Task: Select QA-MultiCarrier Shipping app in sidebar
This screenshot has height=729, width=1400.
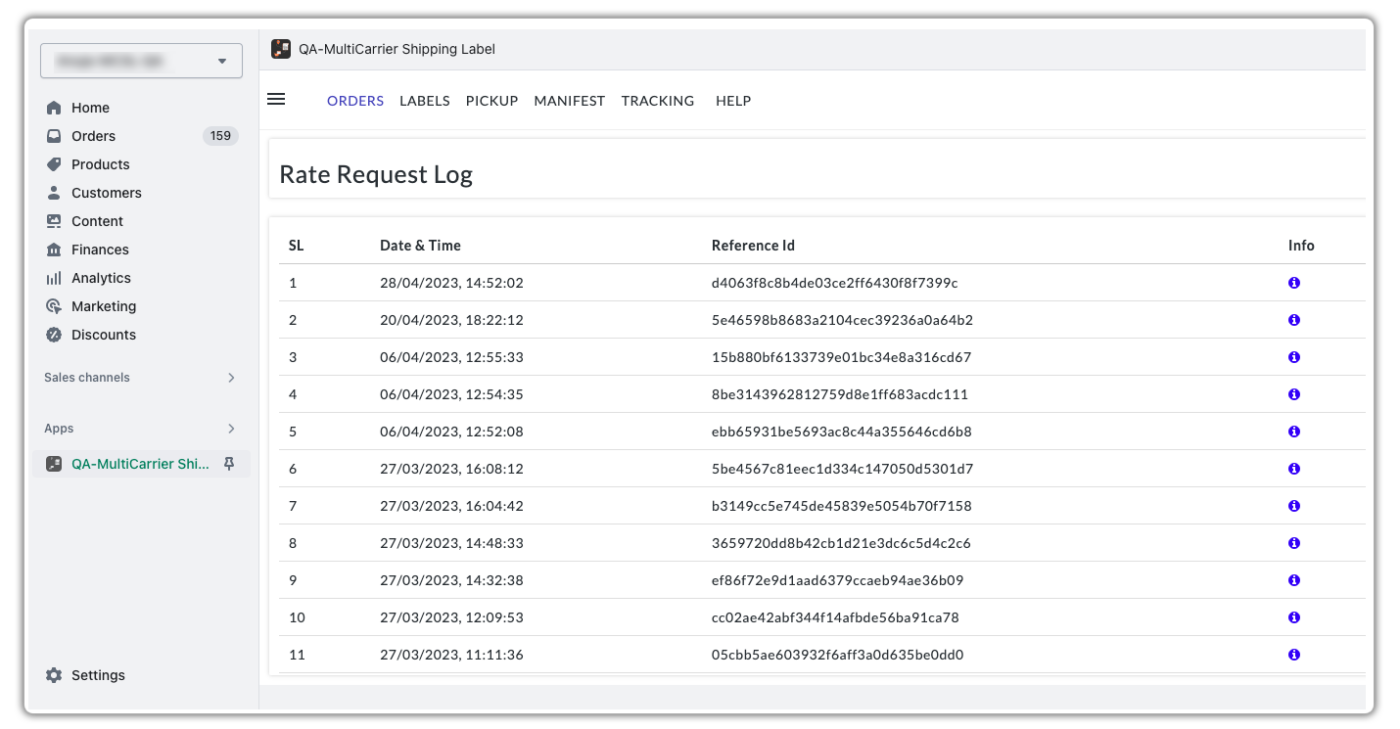Action: 140,464
